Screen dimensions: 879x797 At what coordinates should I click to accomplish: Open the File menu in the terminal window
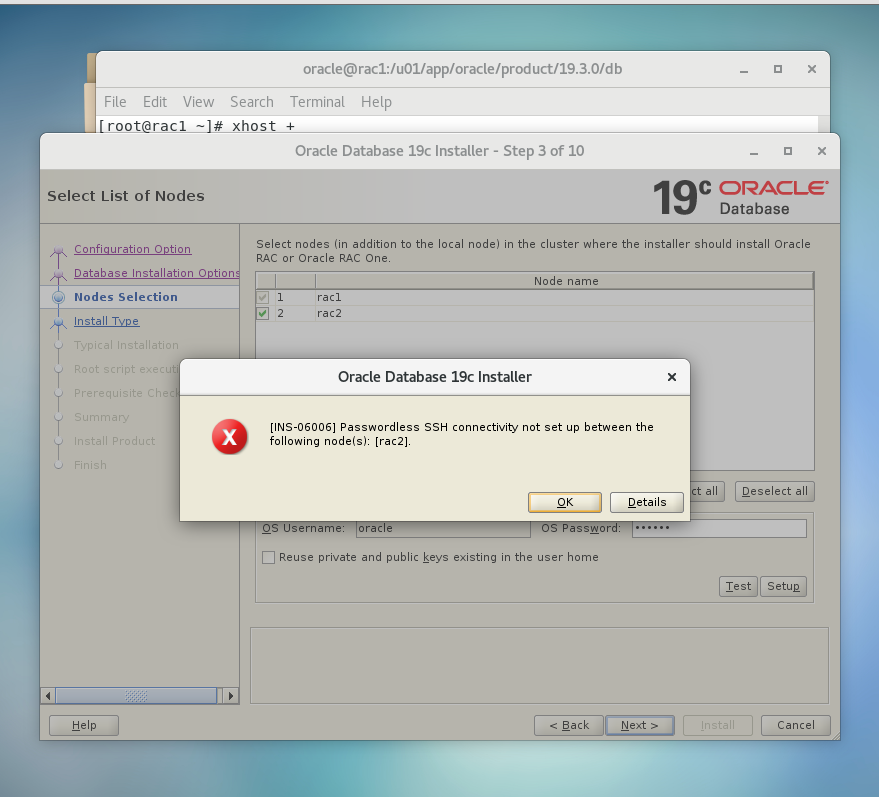coord(115,102)
